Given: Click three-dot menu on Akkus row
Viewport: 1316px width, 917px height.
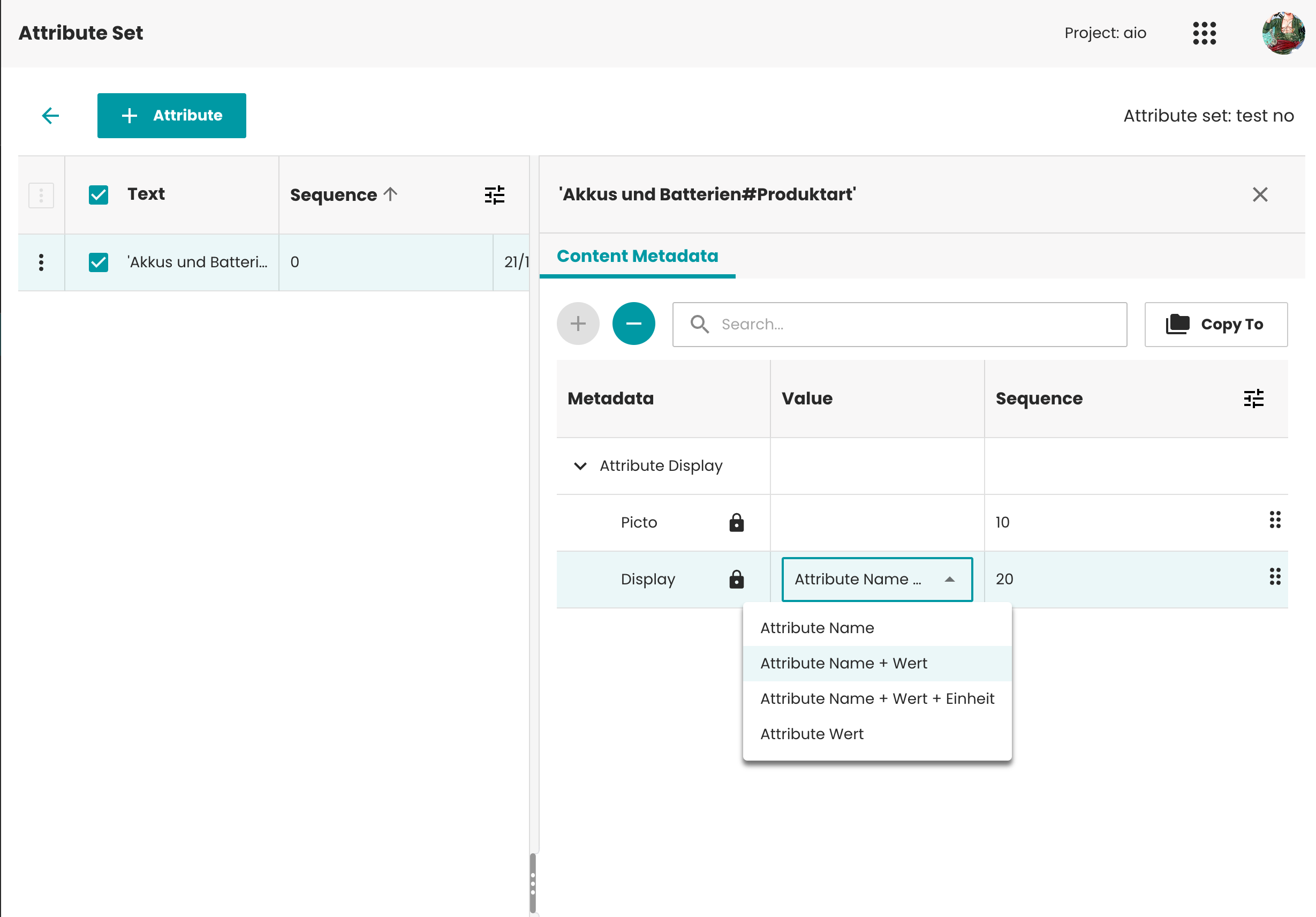Looking at the screenshot, I should pyautogui.click(x=41, y=262).
